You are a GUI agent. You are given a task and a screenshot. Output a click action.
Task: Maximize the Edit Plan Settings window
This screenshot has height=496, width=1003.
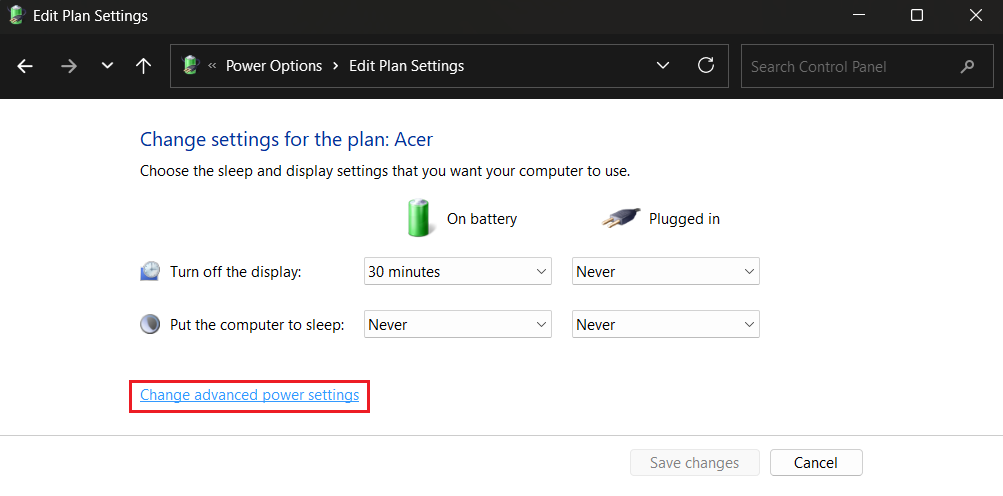917,16
